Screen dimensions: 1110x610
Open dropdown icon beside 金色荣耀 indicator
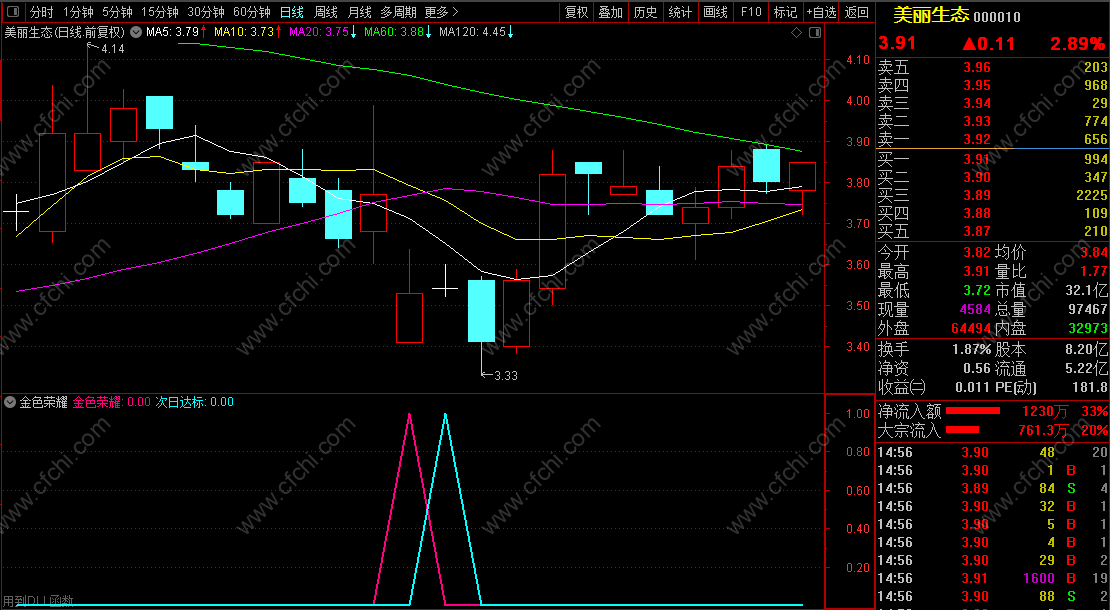pyautogui.click(x=10, y=402)
